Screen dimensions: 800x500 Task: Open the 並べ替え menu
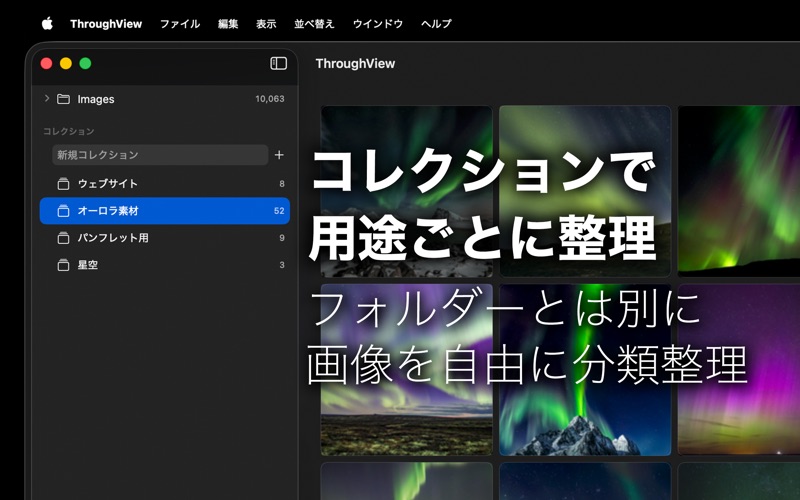coord(314,24)
